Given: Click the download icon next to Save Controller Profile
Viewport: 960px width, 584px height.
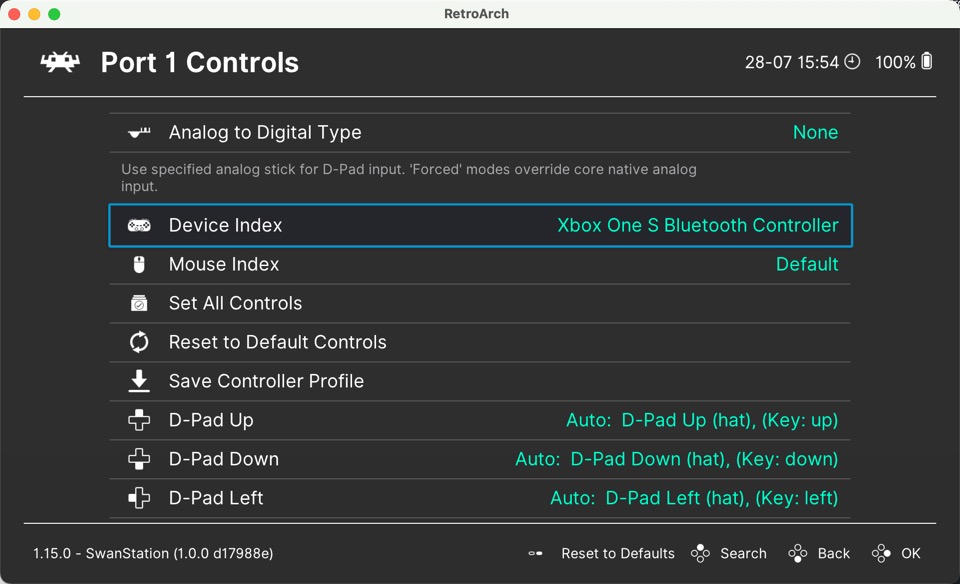Looking at the screenshot, I should click(138, 381).
